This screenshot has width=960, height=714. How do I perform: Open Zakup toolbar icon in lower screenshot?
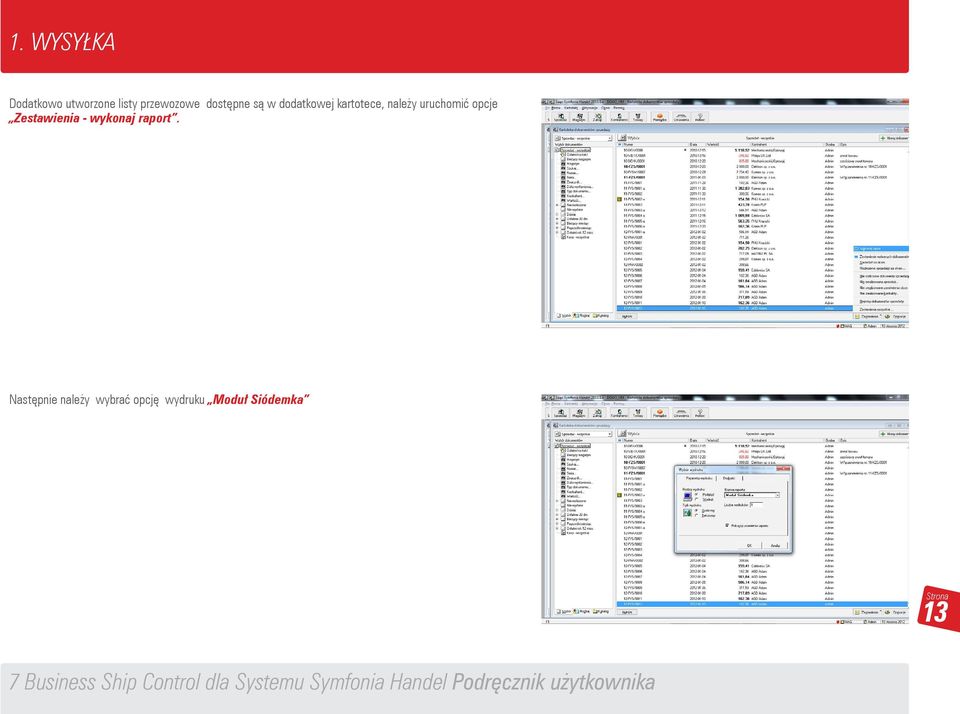click(x=598, y=413)
